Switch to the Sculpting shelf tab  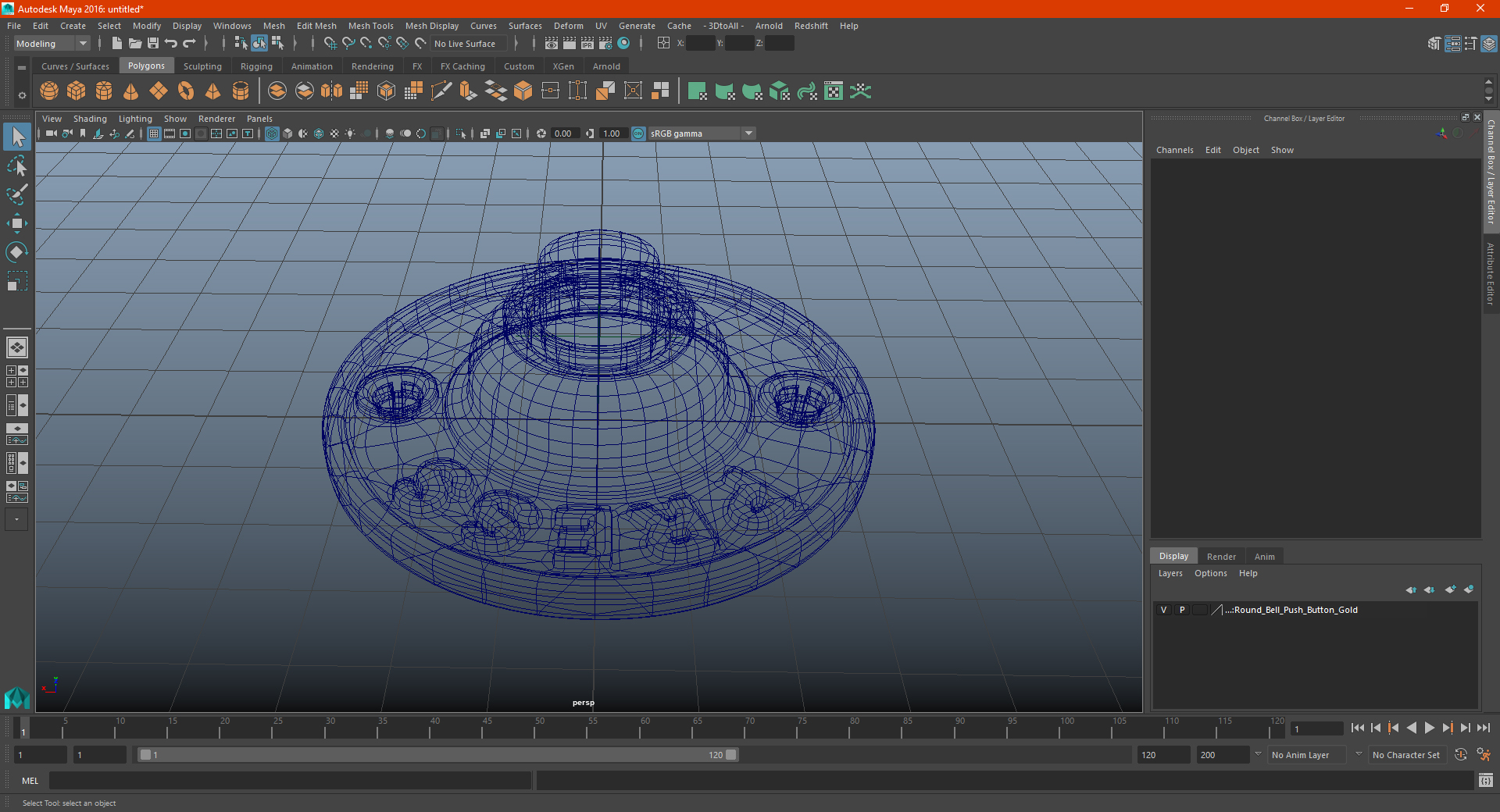point(202,66)
